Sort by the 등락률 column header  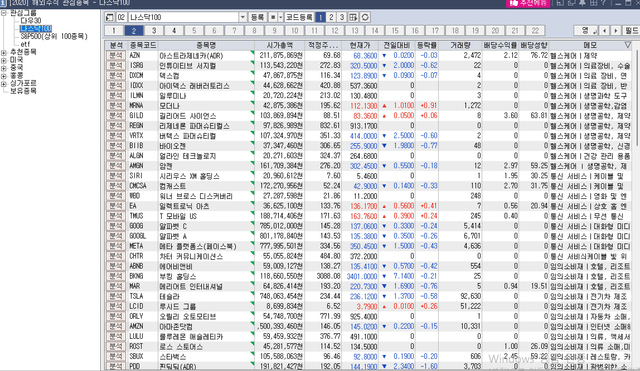point(427,45)
